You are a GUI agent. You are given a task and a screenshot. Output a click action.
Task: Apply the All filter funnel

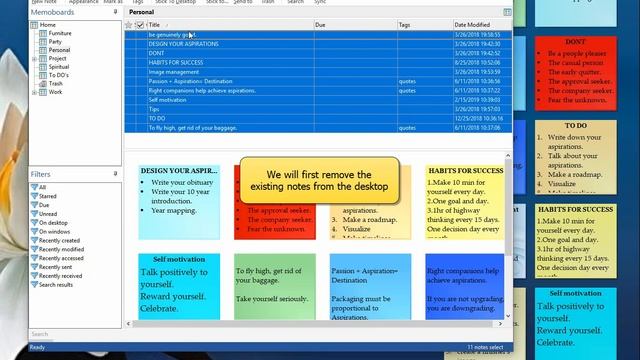point(34,187)
